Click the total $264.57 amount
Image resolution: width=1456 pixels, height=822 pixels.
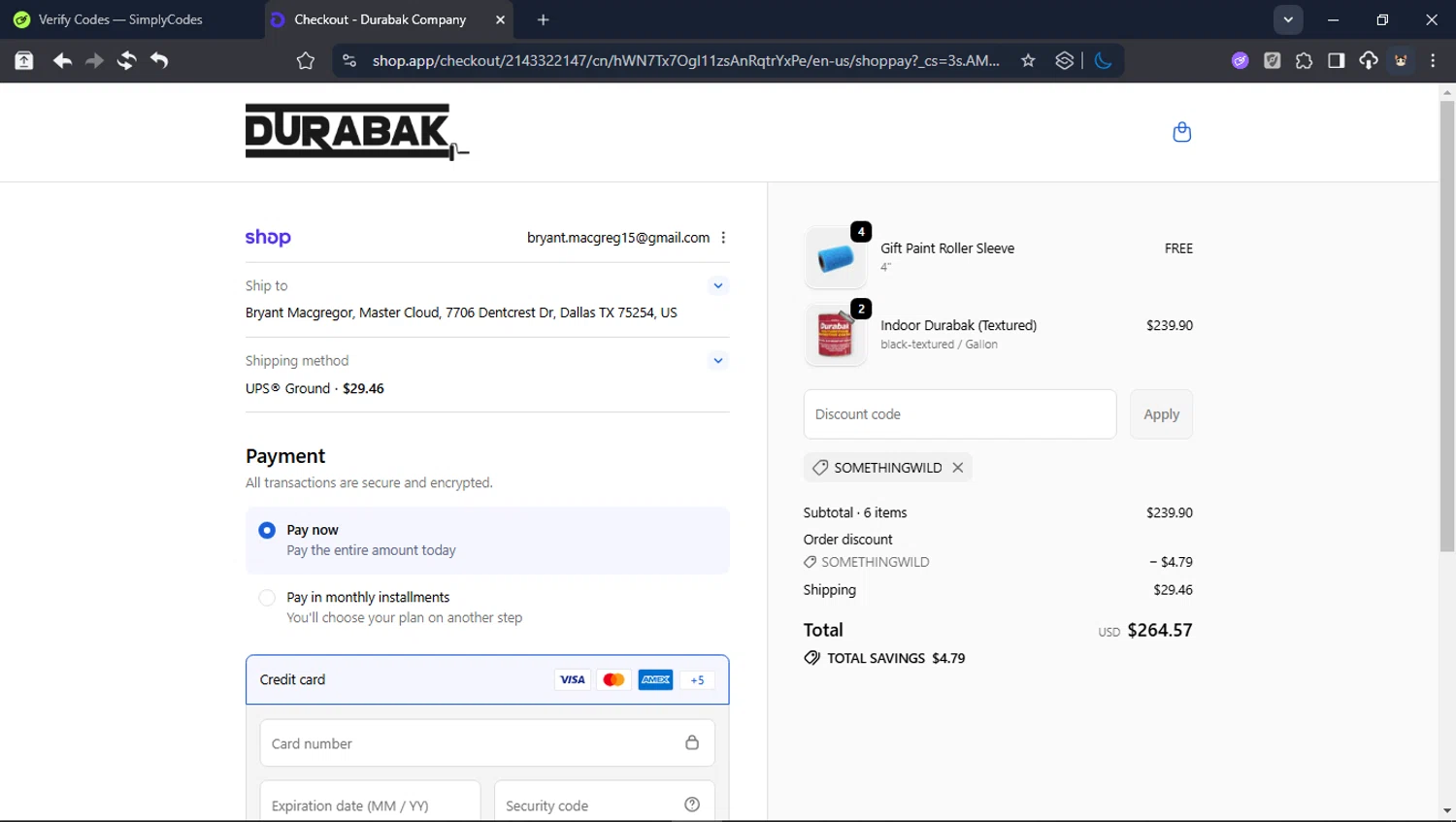pos(1160,630)
